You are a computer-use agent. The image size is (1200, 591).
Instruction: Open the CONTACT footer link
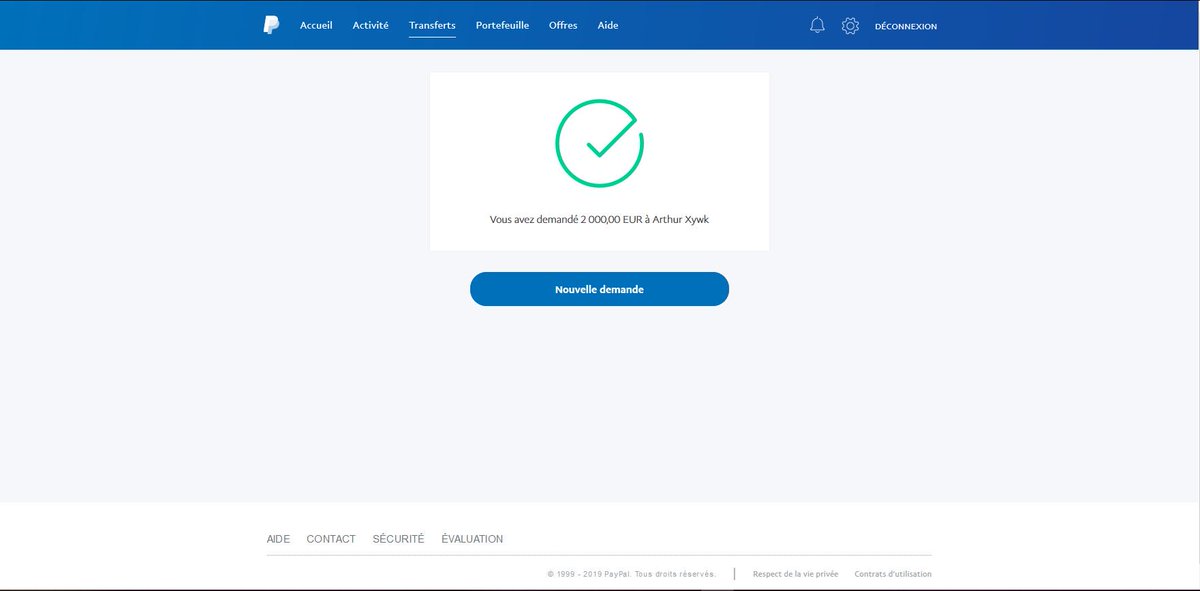pos(331,539)
